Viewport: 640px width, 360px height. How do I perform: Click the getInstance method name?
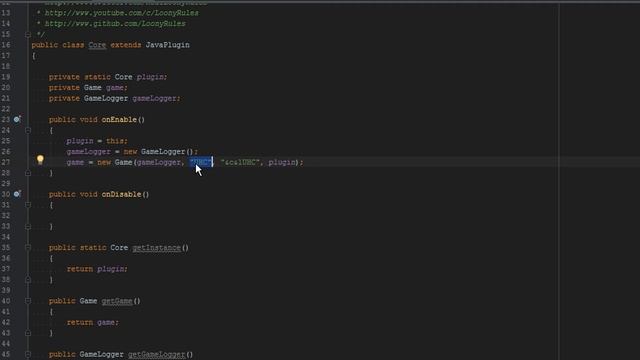click(x=156, y=248)
